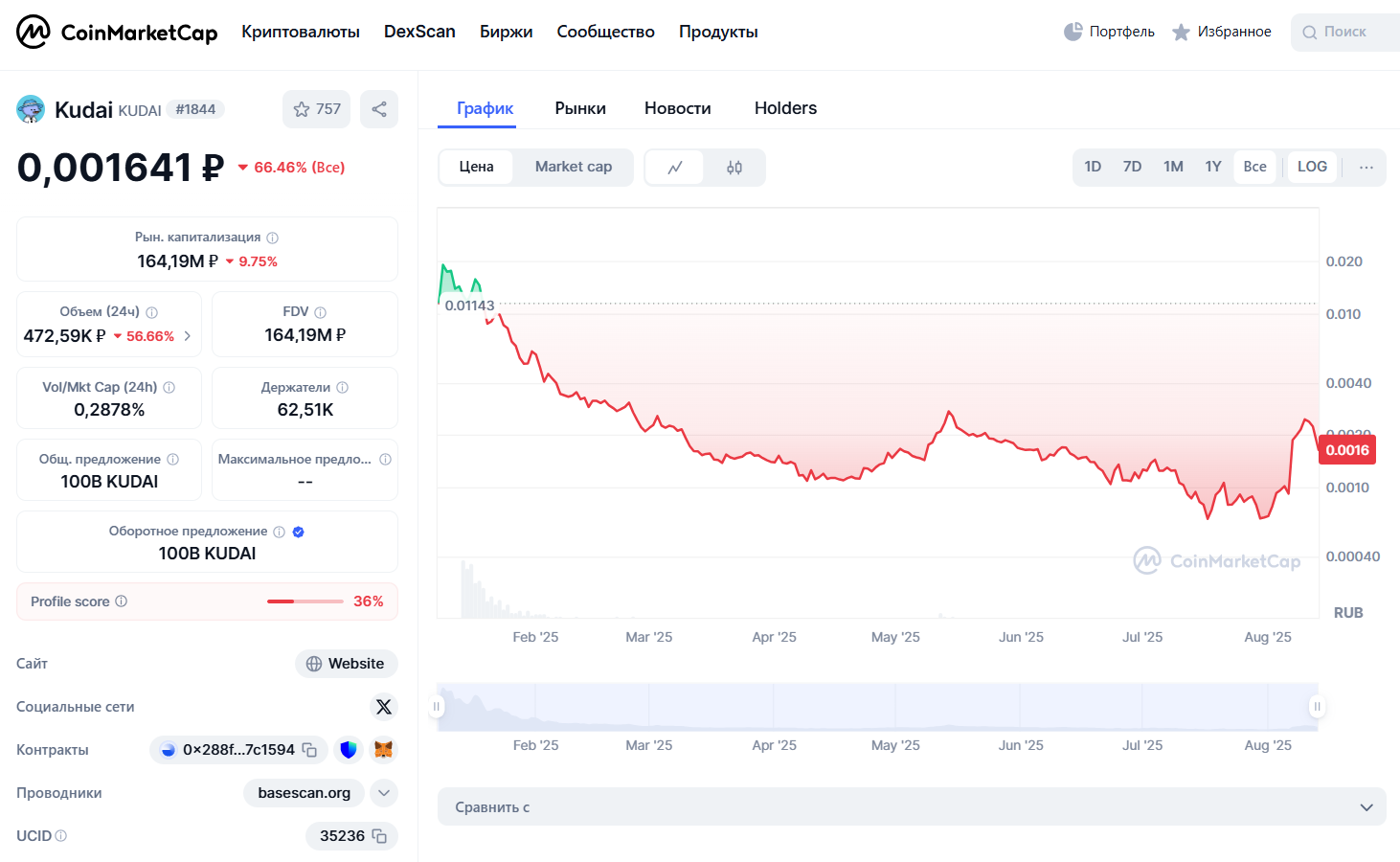Click the Поиск search field
The height and width of the screenshot is (862, 1400).
1345,32
